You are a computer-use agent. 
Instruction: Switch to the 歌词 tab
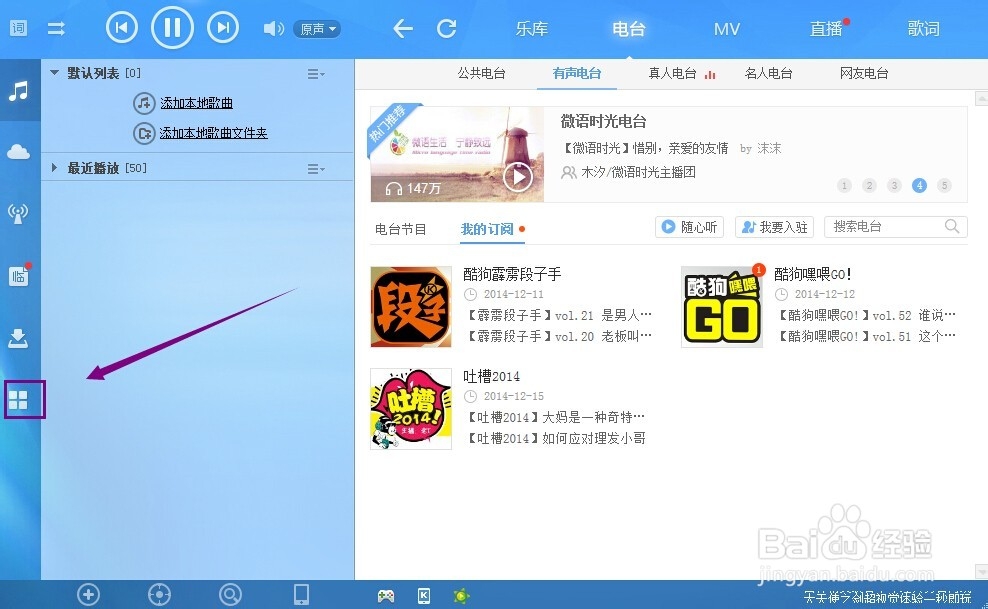[923, 29]
